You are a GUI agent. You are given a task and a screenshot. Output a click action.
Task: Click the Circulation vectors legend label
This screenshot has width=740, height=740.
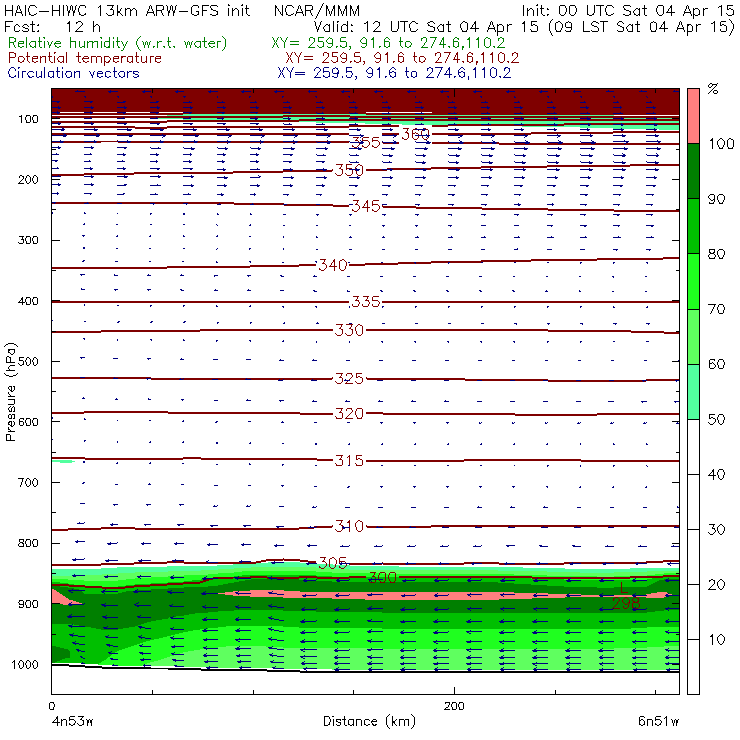tap(73, 73)
